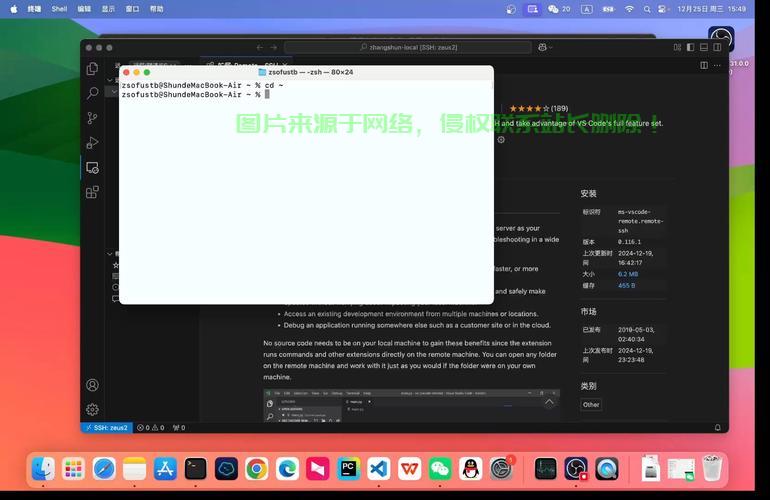Open the Copilot dropdown in VS Code title bar
Image resolution: width=770 pixels, height=500 pixels.
point(545,48)
